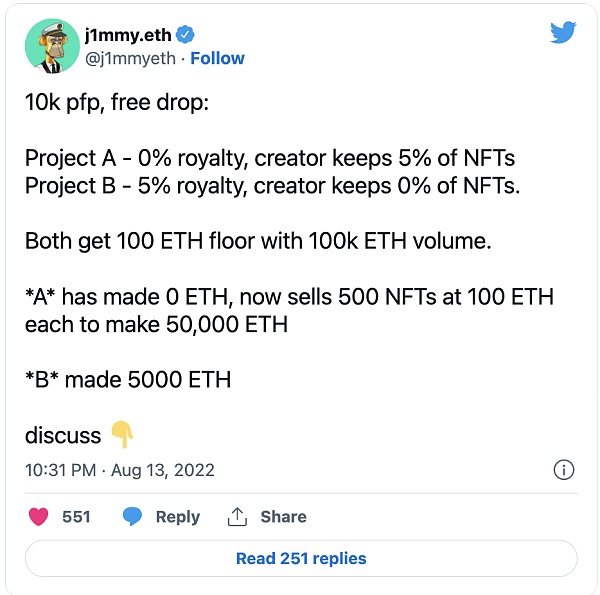Click the Project A royalty text line
Screen dimensions: 600x595
pos(270,158)
